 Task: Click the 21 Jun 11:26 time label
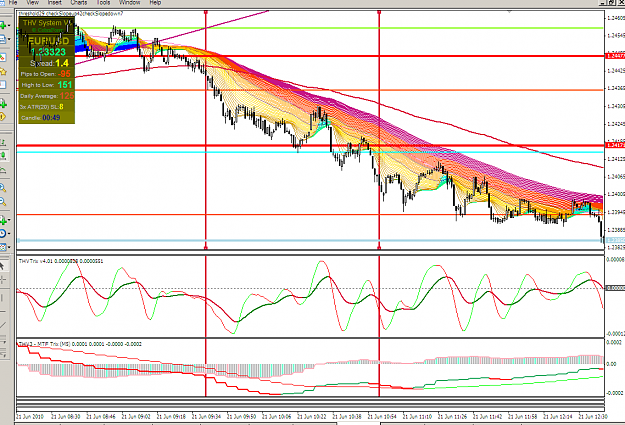coord(452,417)
